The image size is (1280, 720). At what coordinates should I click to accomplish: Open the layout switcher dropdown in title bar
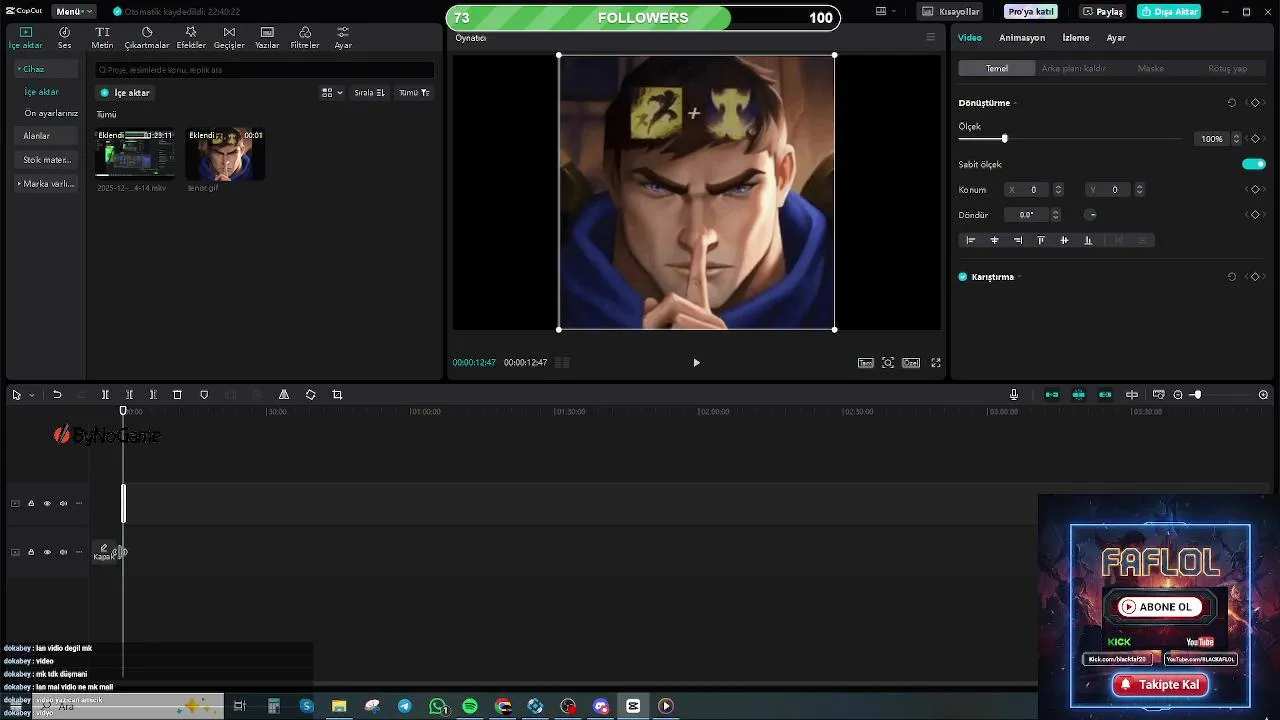point(886,12)
